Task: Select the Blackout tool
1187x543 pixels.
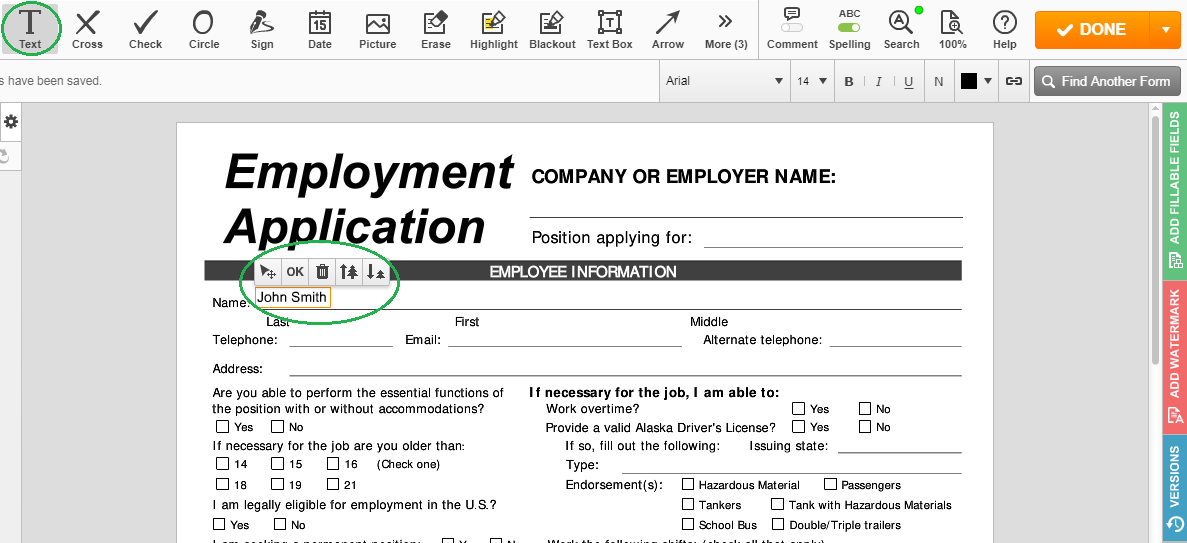Action: click(x=552, y=30)
